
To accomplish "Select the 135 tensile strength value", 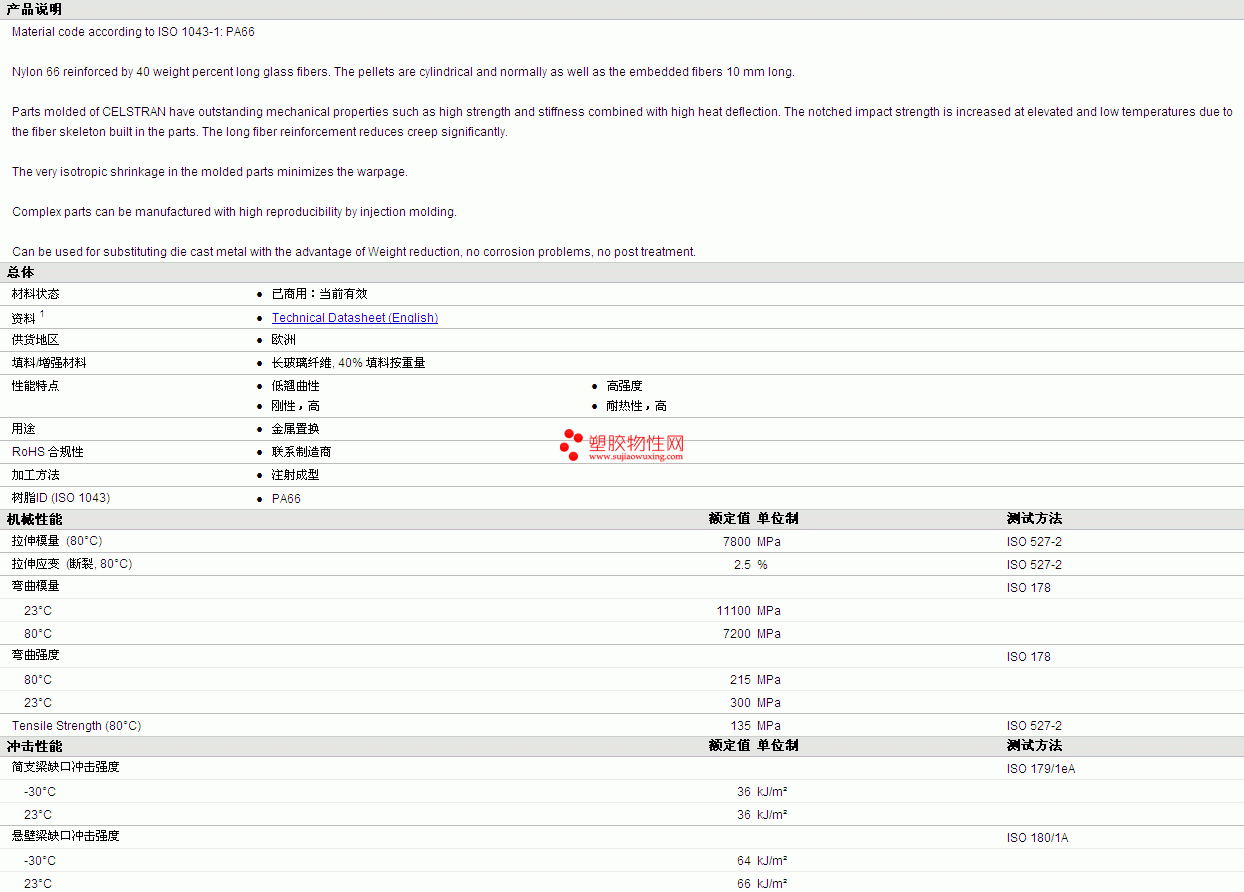I will (x=740, y=726).
